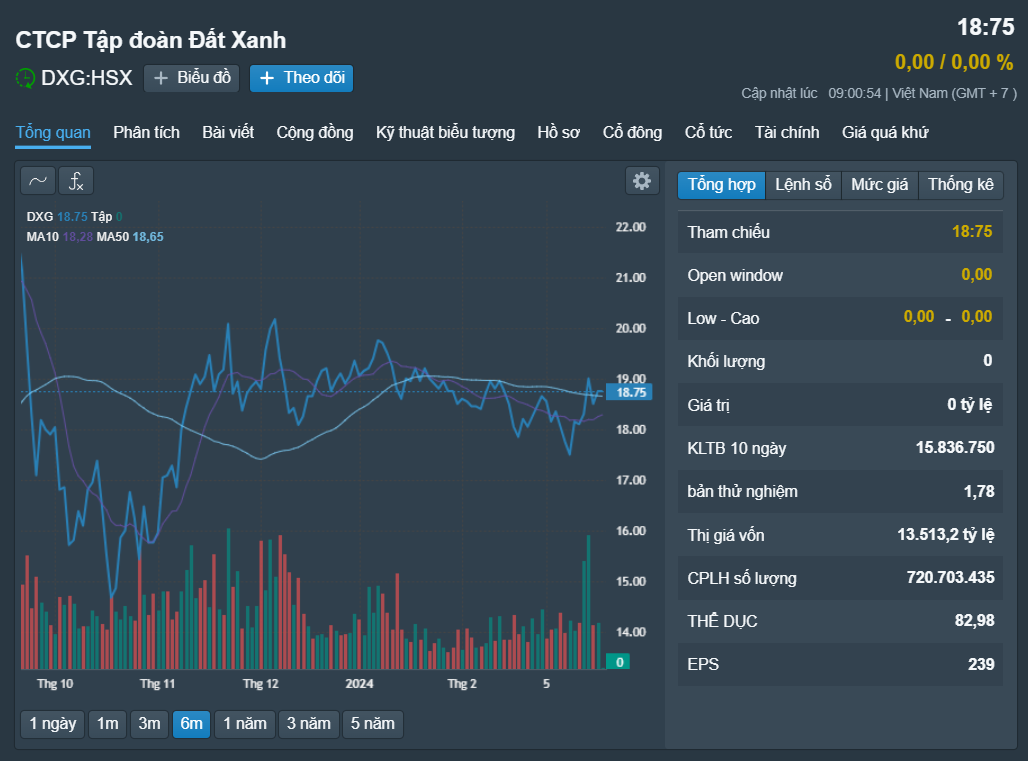
Task: Switch to the Phân tích tab
Action: [x=146, y=132]
